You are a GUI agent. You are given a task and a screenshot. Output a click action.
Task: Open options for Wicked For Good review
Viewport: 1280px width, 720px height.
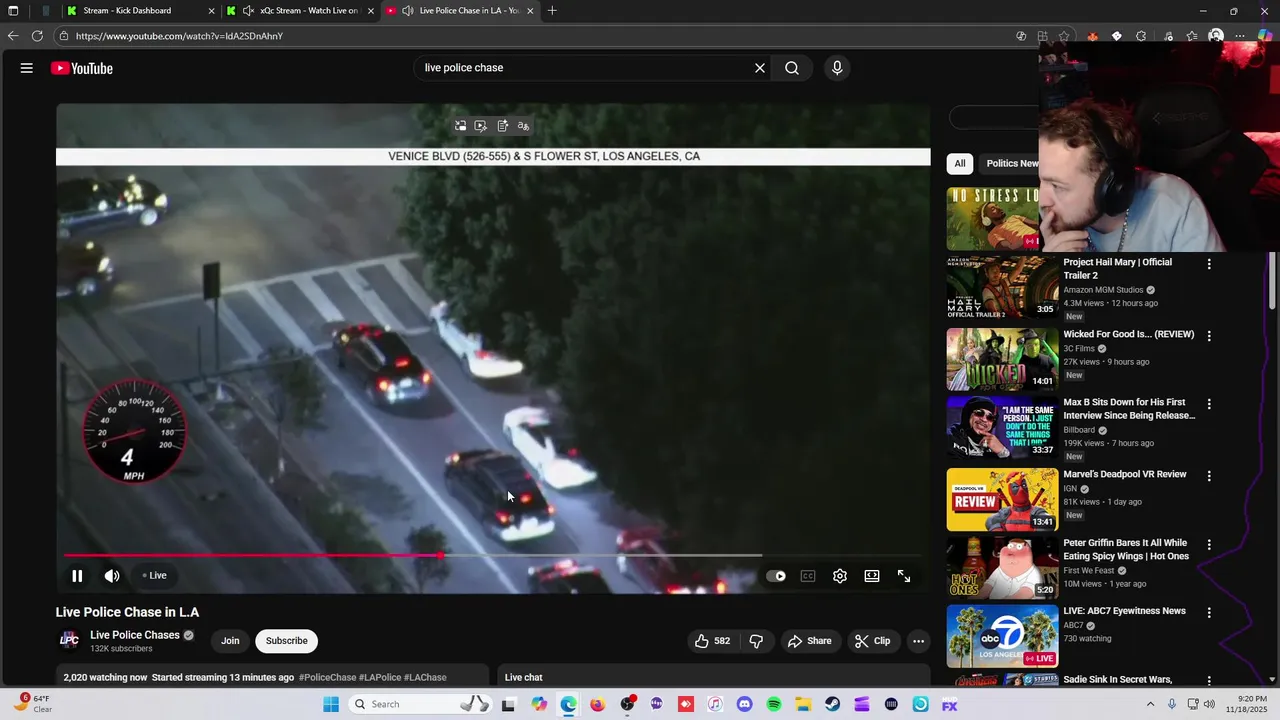1209,337
